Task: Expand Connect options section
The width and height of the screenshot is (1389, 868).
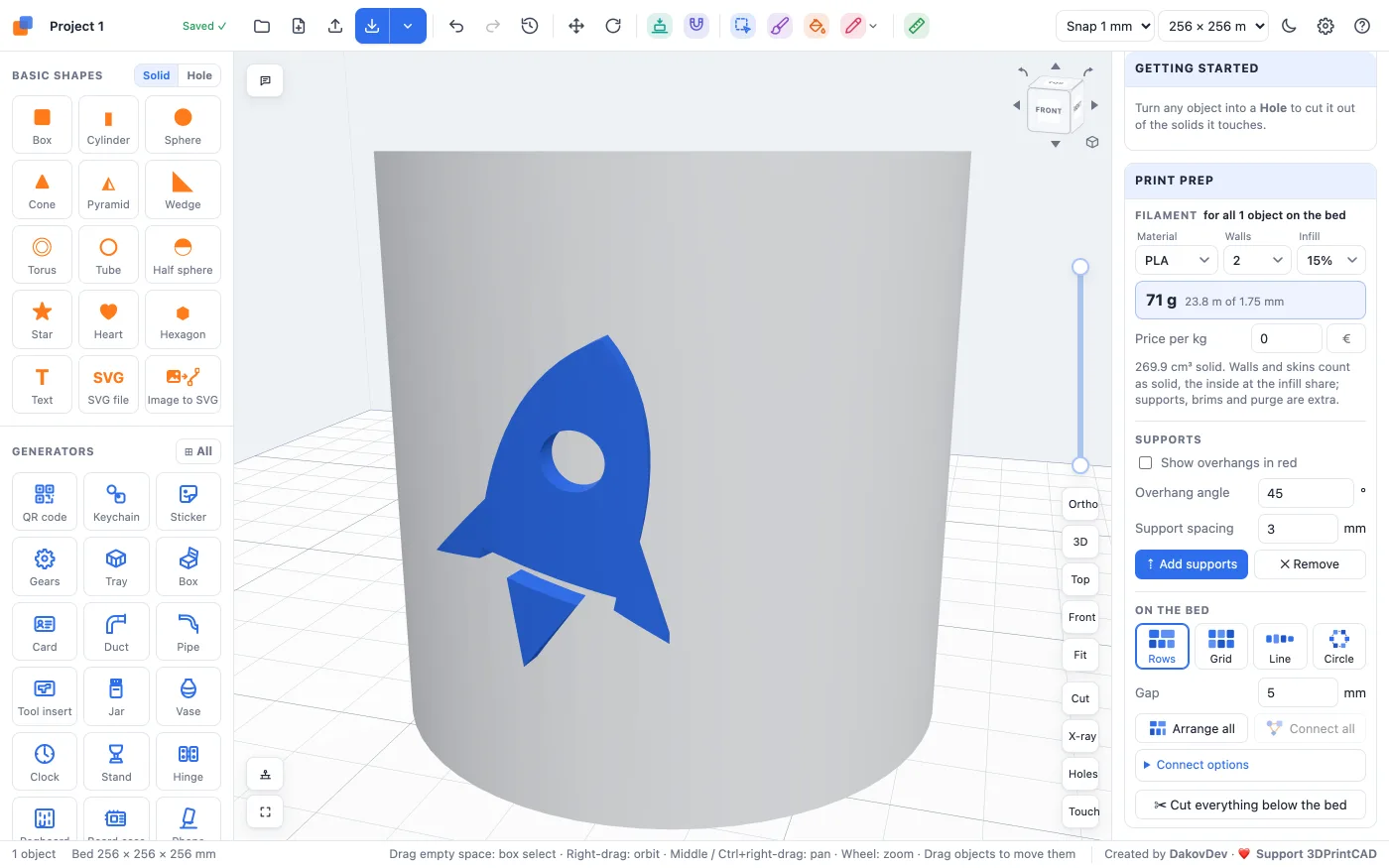Action: (x=1250, y=765)
